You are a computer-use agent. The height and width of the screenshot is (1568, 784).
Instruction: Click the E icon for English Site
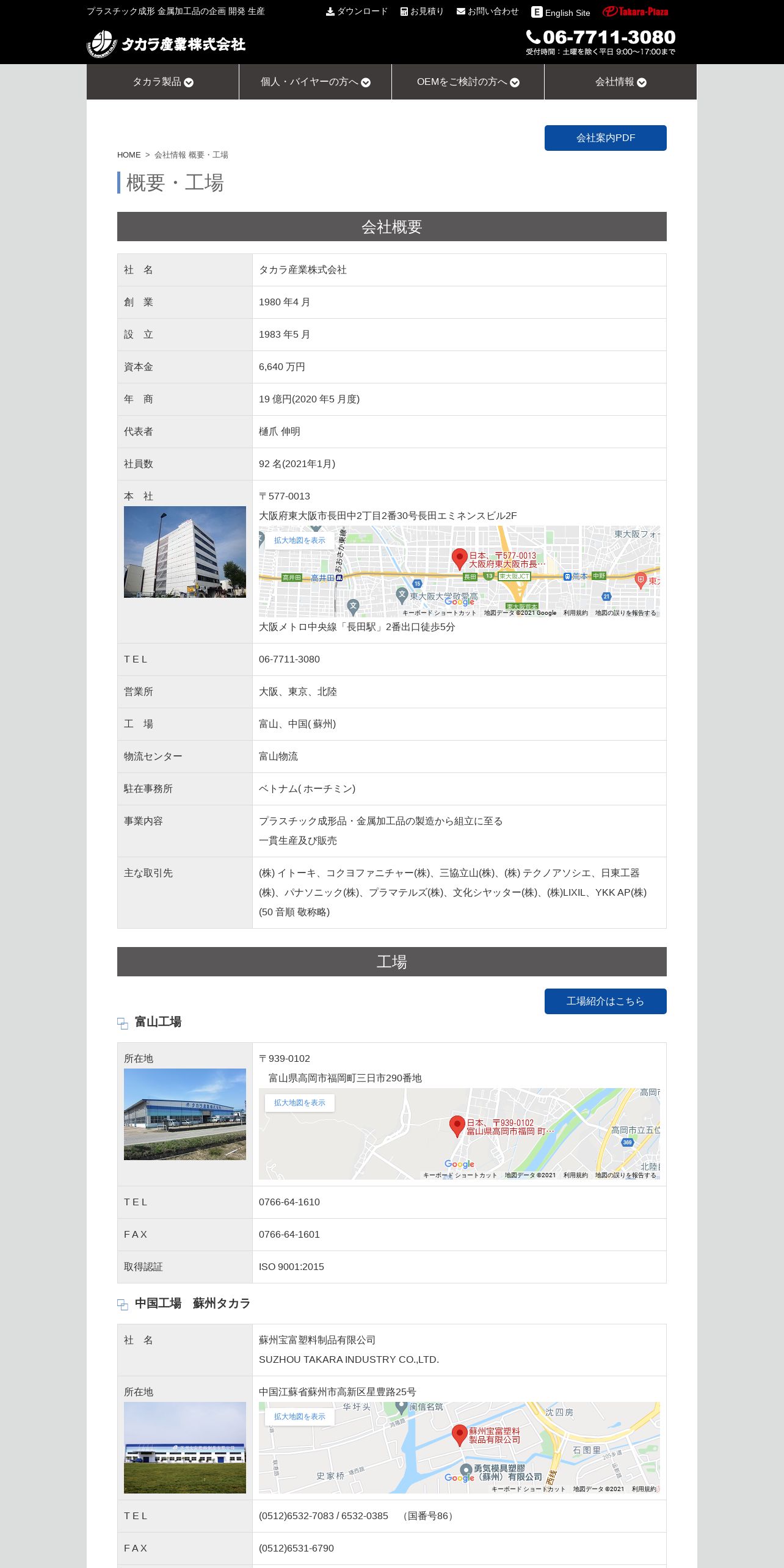[537, 12]
